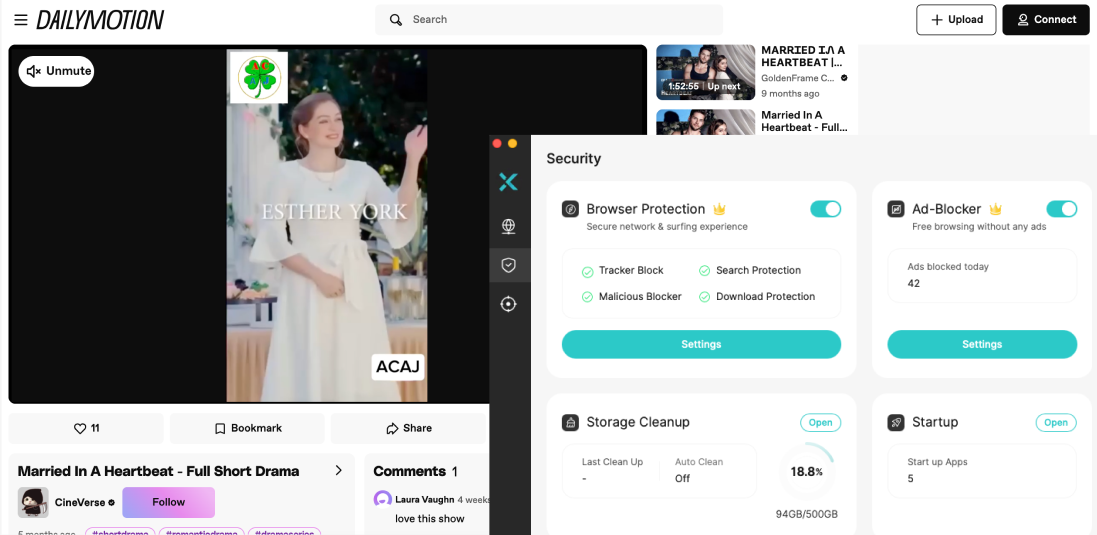Bookmark this video
This screenshot has width=1097, height=535.
[247, 428]
